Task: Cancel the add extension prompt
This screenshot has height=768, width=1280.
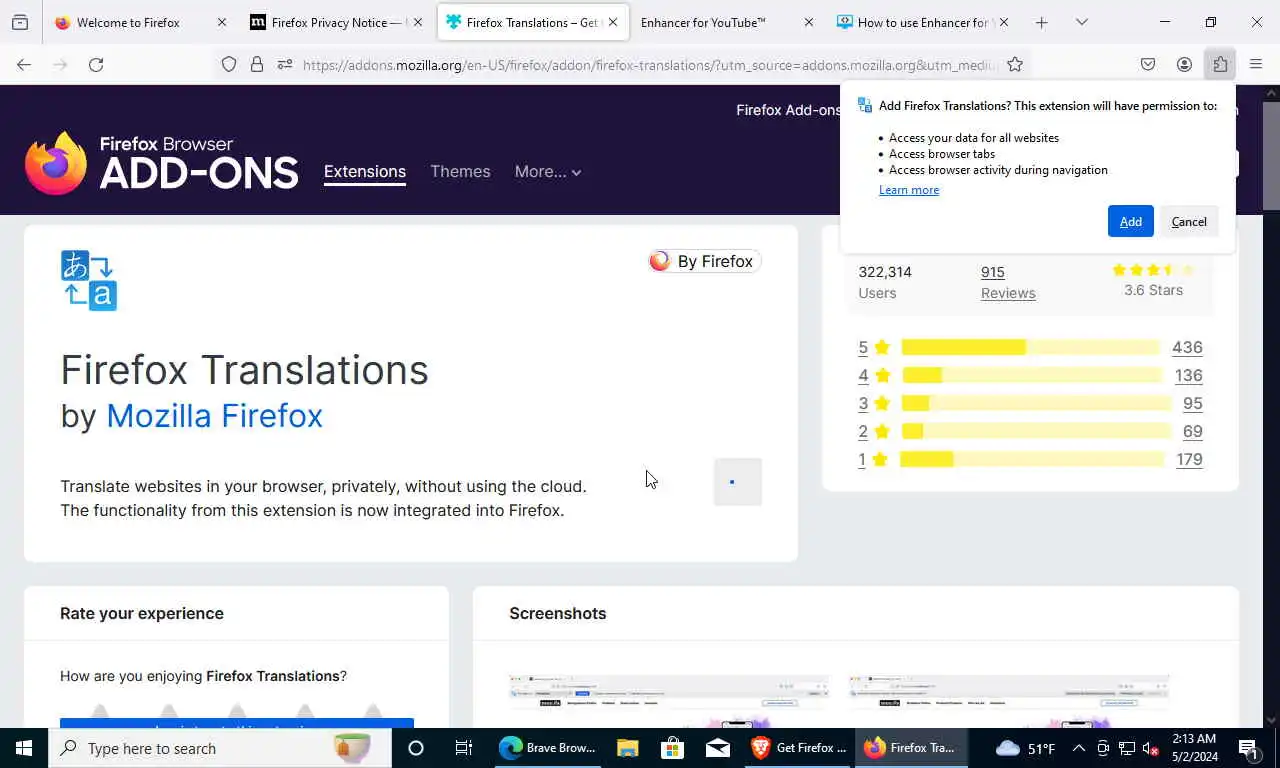Action: coord(1189,221)
